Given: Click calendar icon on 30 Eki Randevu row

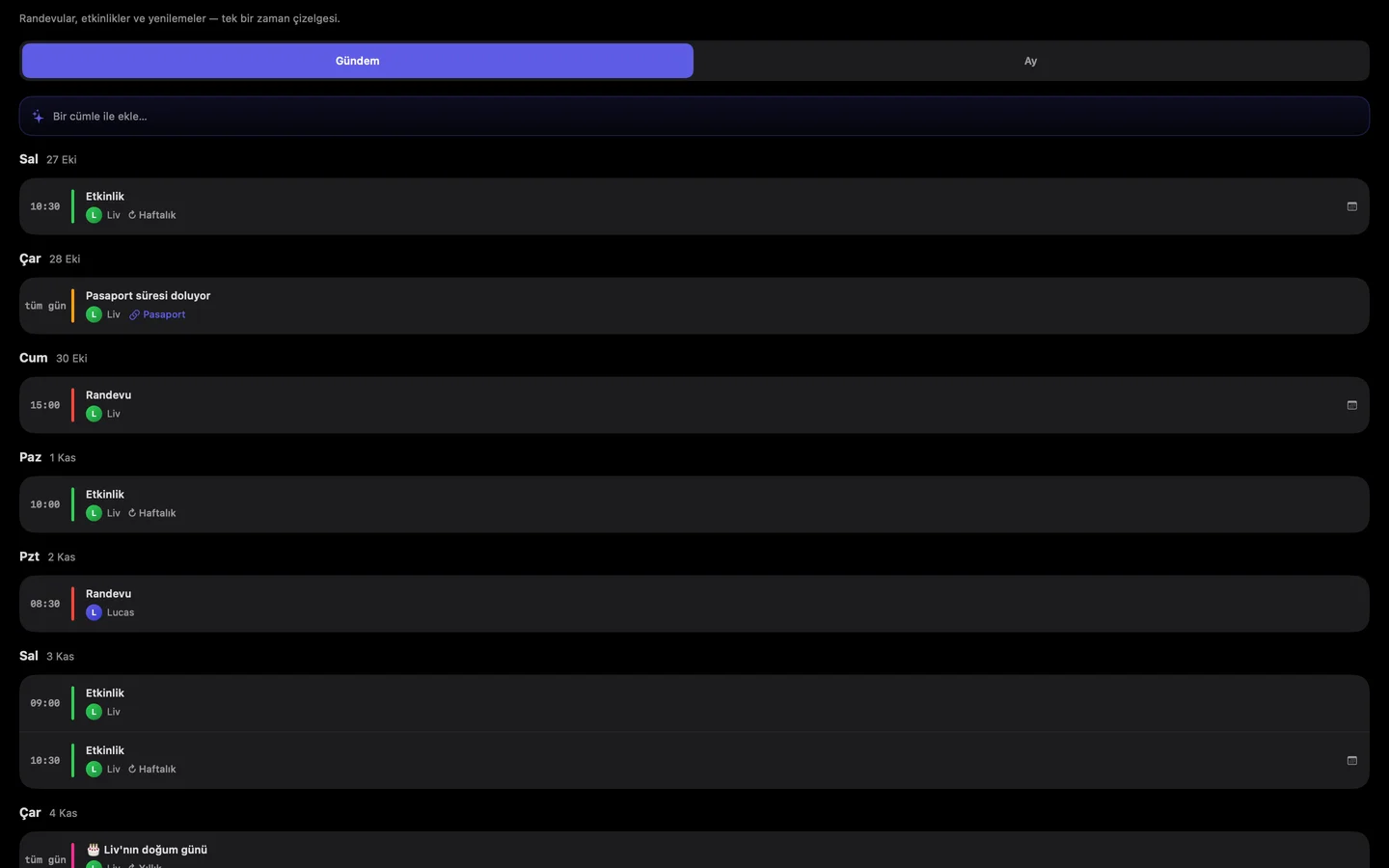Looking at the screenshot, I should 1351,405.
